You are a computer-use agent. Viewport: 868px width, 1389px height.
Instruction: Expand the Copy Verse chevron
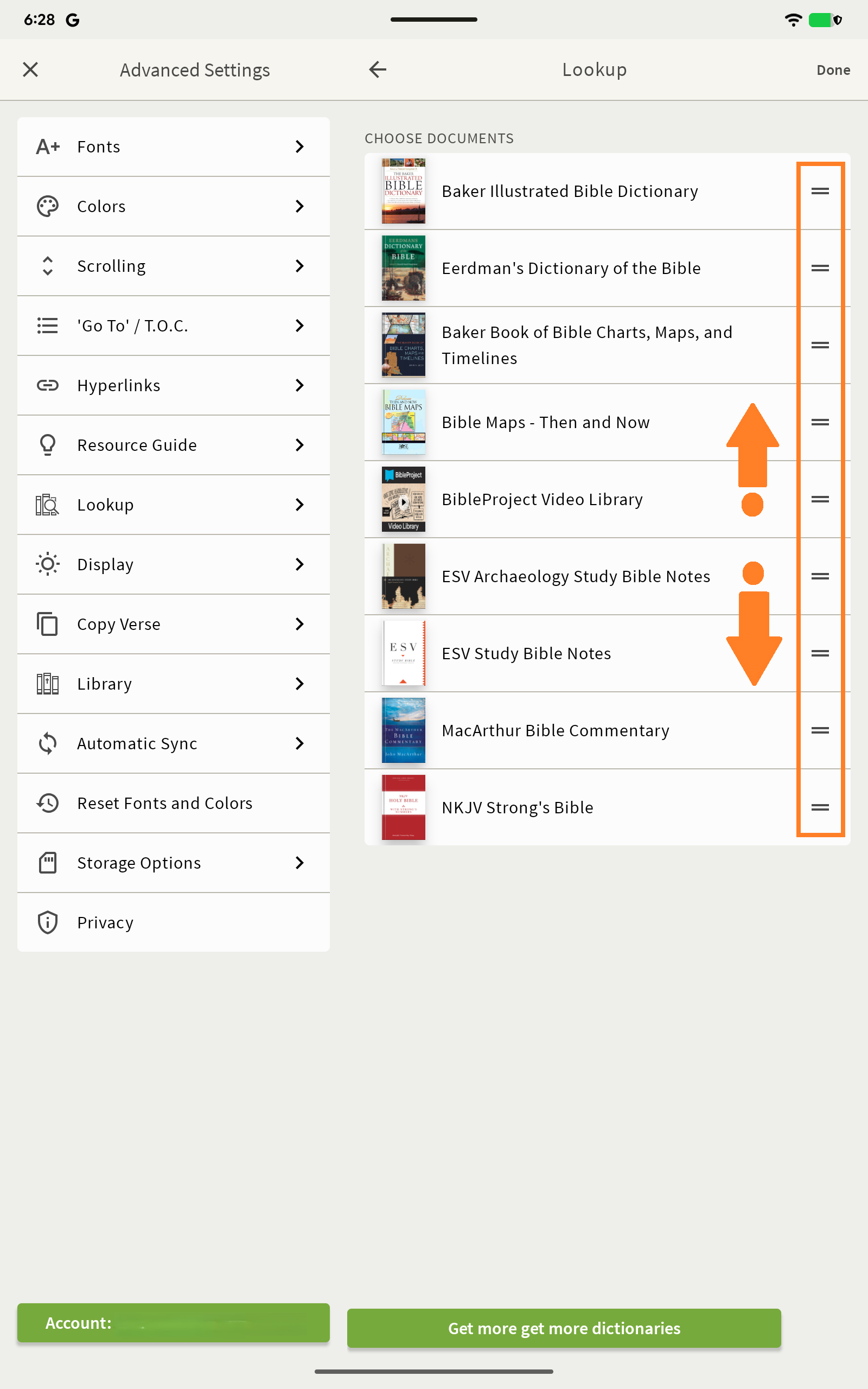[299, 625]
